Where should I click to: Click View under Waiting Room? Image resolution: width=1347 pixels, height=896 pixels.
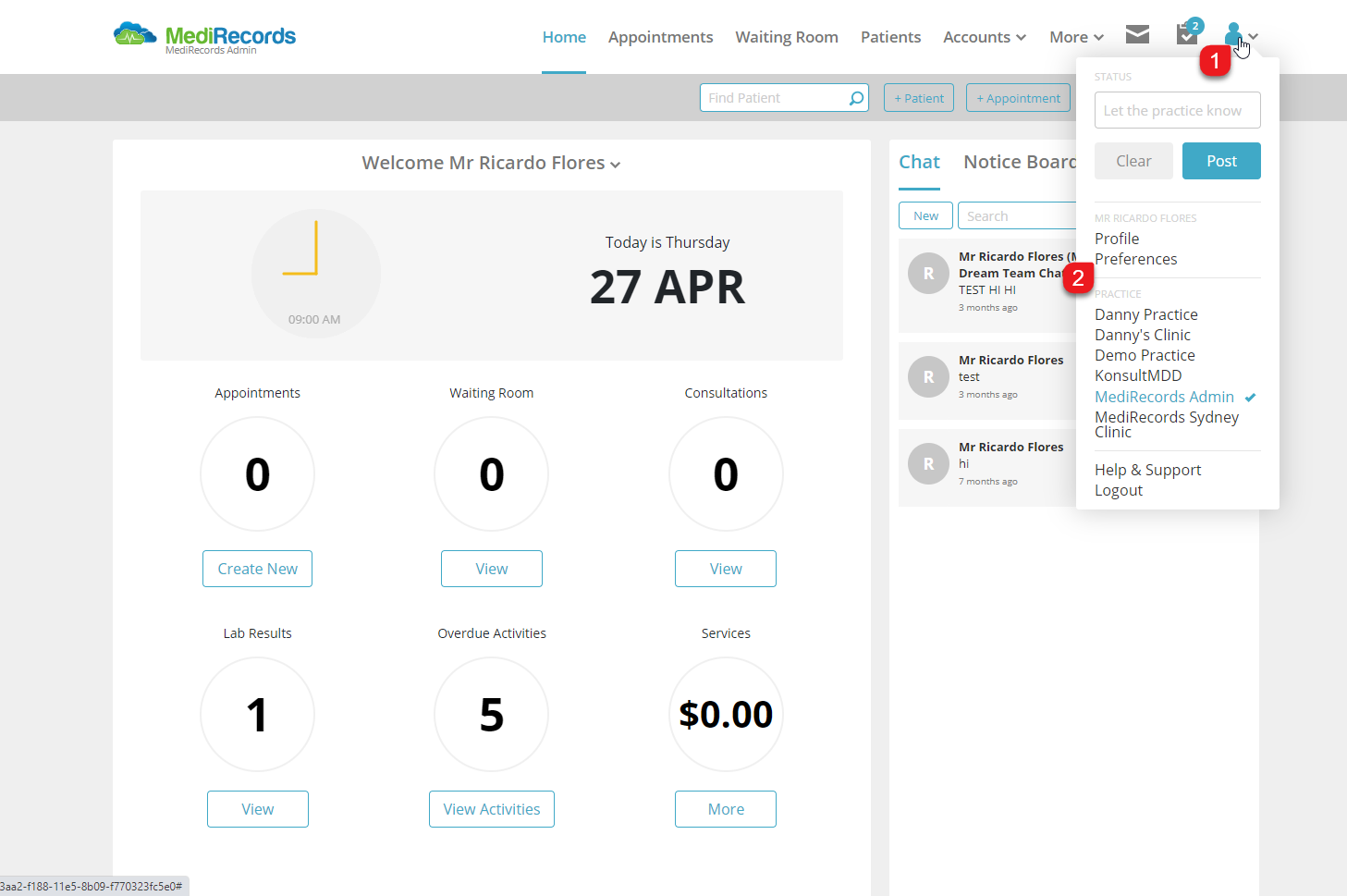click(491, 569)
